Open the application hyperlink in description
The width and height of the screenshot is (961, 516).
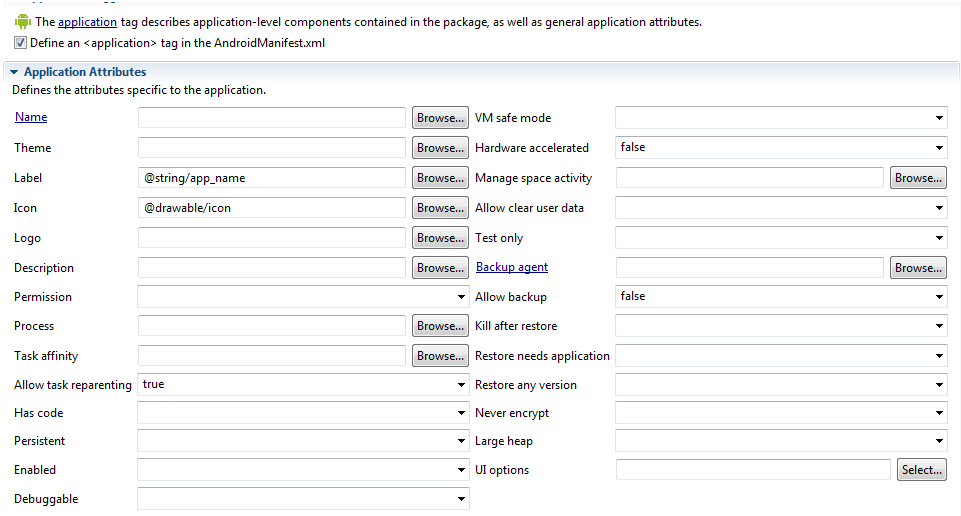pos(87,22)
